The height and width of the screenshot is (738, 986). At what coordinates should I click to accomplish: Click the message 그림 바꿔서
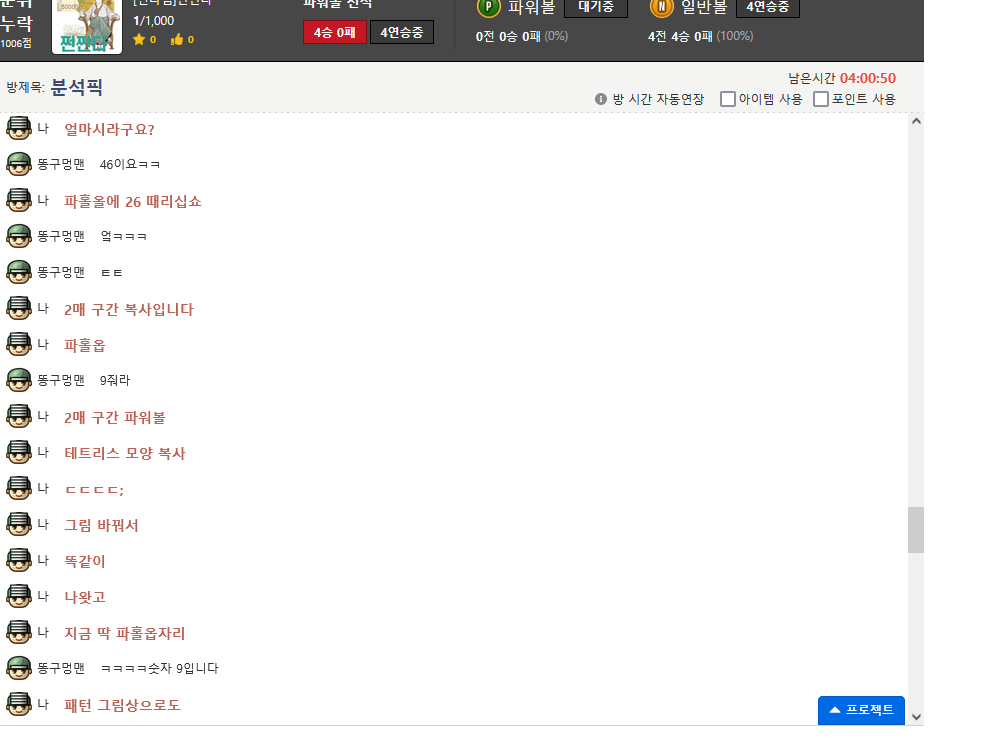click(101, 526)
